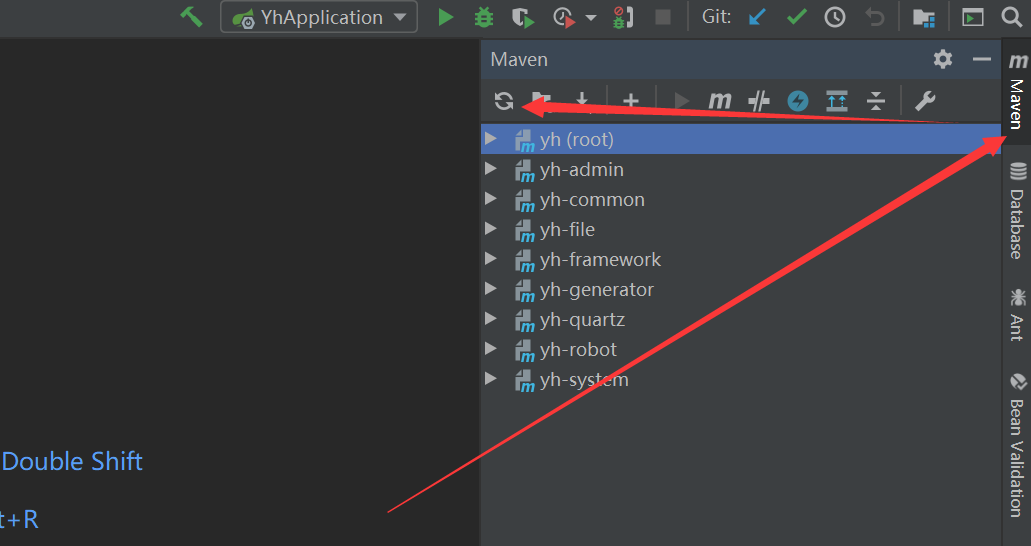Click Execute Maven Goal 'm' icon
Screen dimensions: 1031x546
[x=720, y=101]
